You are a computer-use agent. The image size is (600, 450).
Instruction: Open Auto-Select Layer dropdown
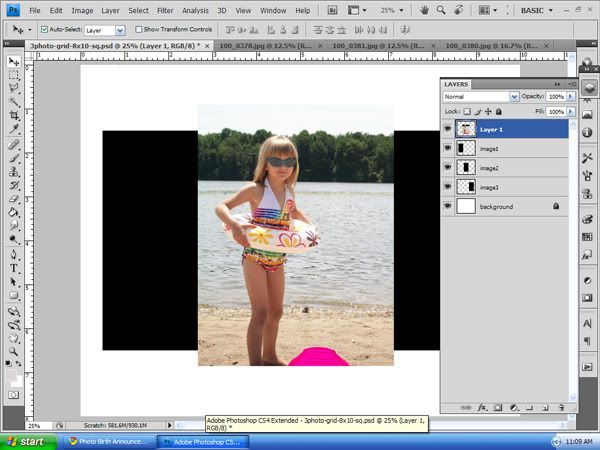coord(120,30)
